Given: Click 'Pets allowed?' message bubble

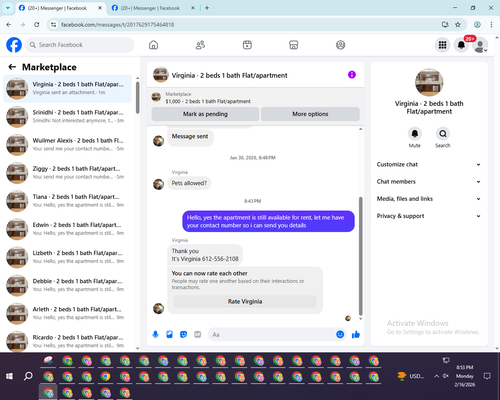Looking at the screenshot, I should coord(189,183).
